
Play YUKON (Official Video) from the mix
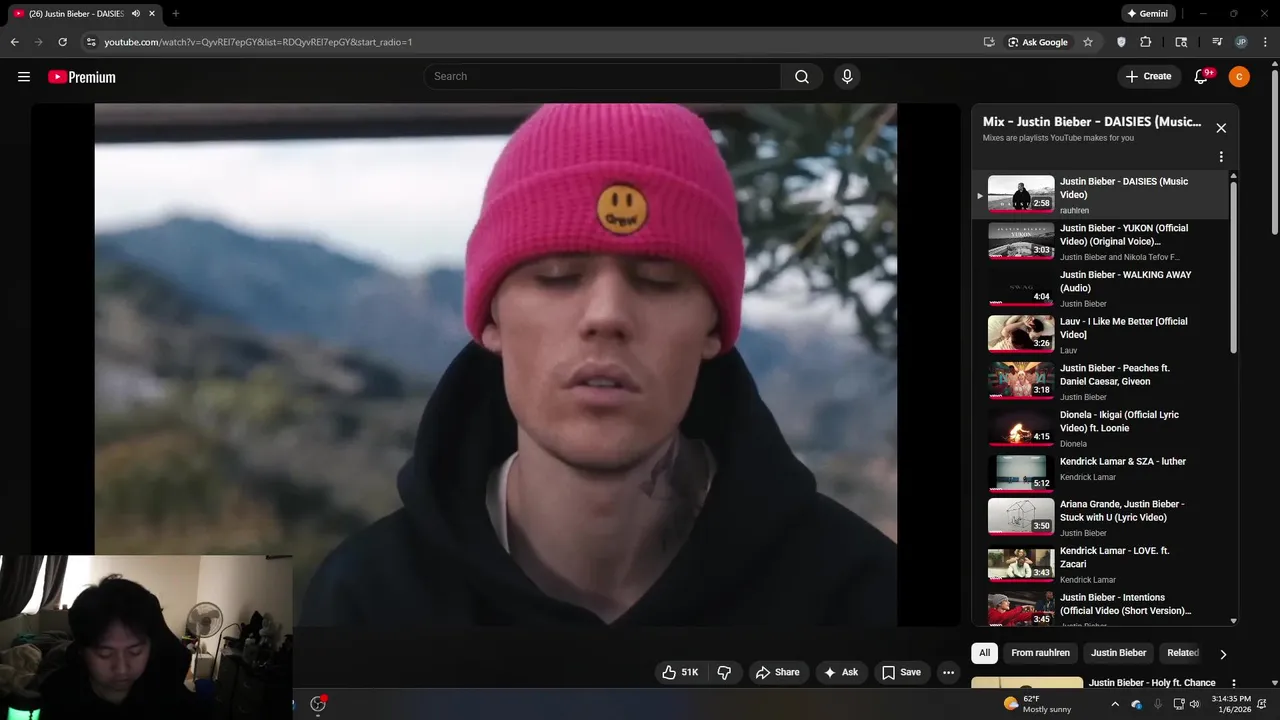click(1100, 242)
